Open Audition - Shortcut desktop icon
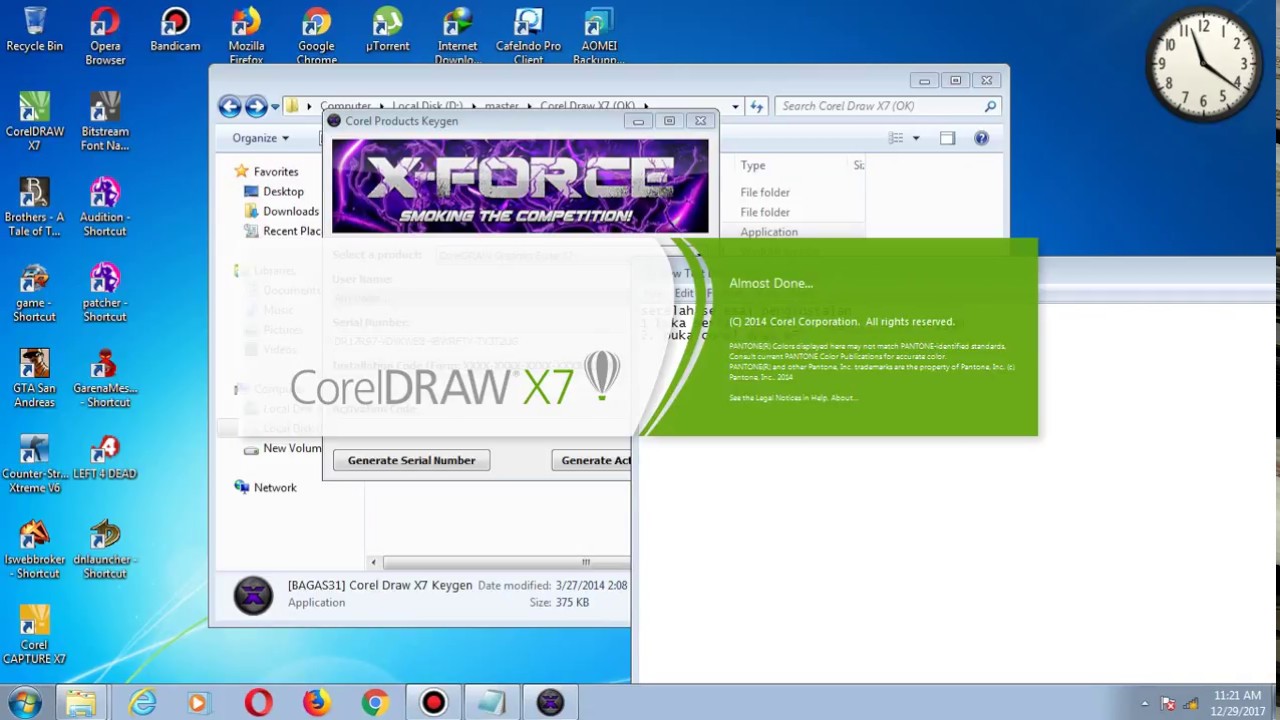 coord(105,206)
